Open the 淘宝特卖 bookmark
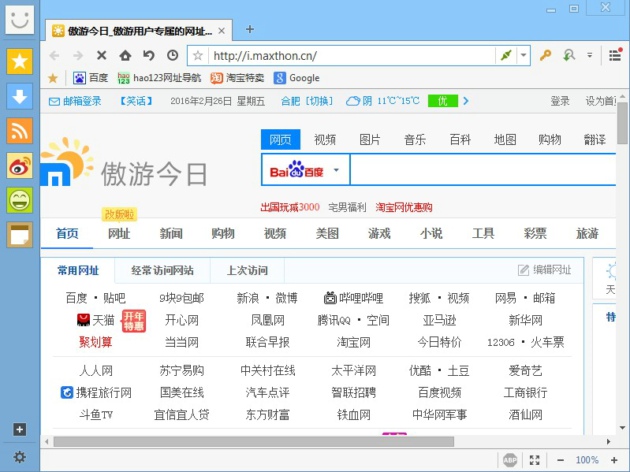Viewport: 630px width, 472px height. tap(237, 78)
